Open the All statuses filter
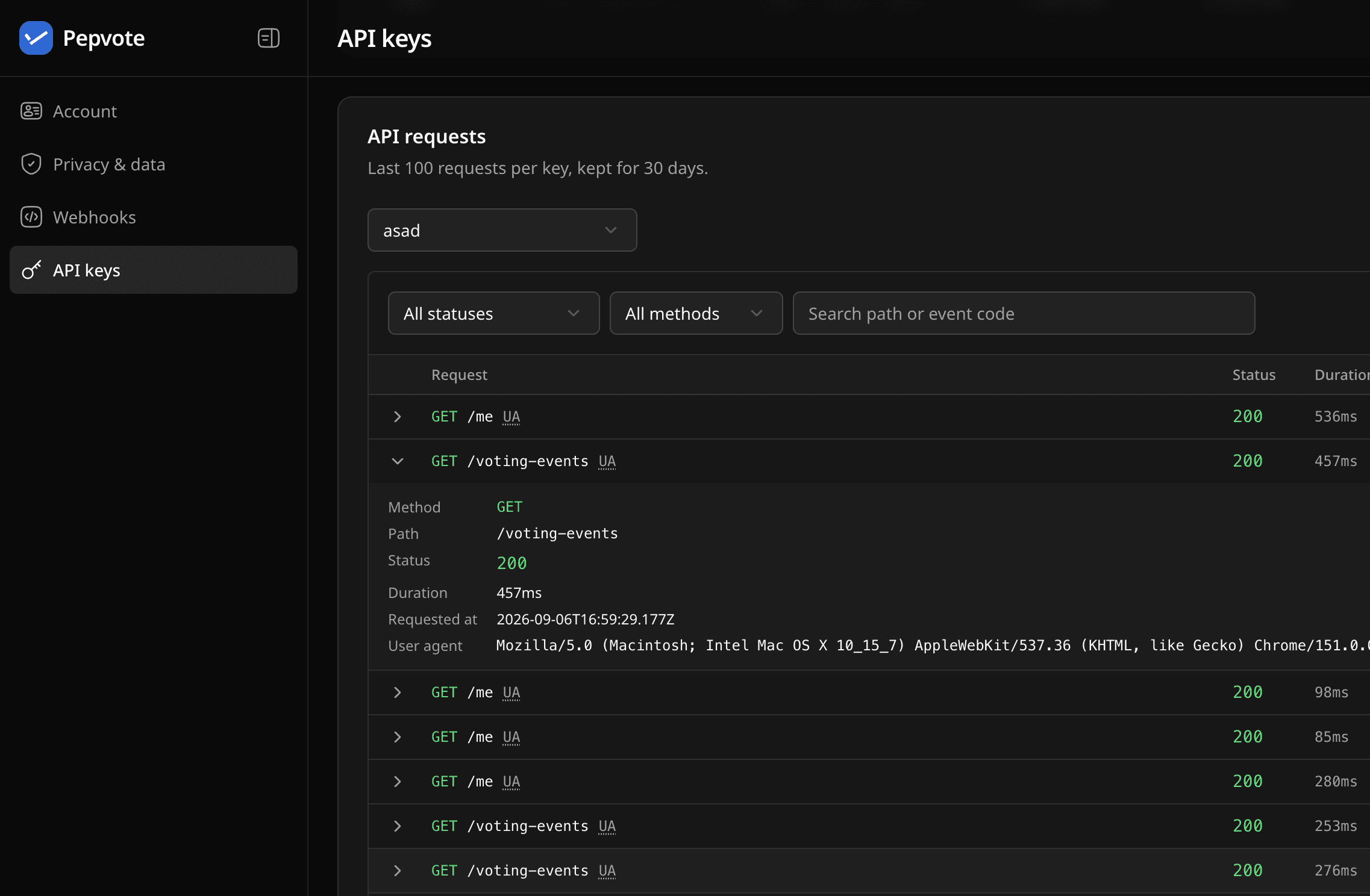 [x=494, y=313]
